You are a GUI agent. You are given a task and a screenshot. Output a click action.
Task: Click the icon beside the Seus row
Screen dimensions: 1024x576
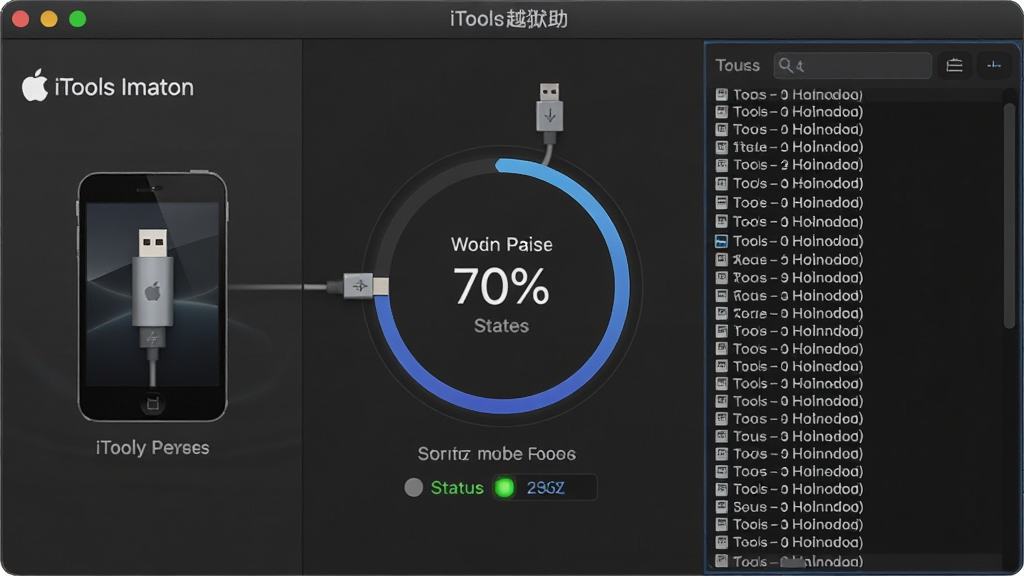point(721,507)
